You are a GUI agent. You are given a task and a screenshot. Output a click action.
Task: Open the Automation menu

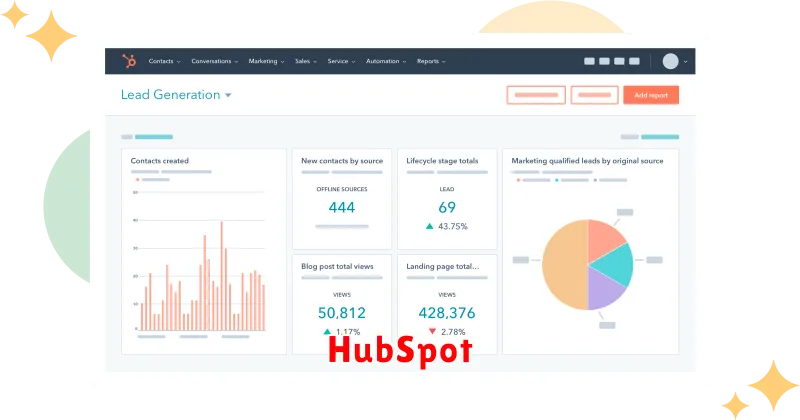[x=385, y=61]
